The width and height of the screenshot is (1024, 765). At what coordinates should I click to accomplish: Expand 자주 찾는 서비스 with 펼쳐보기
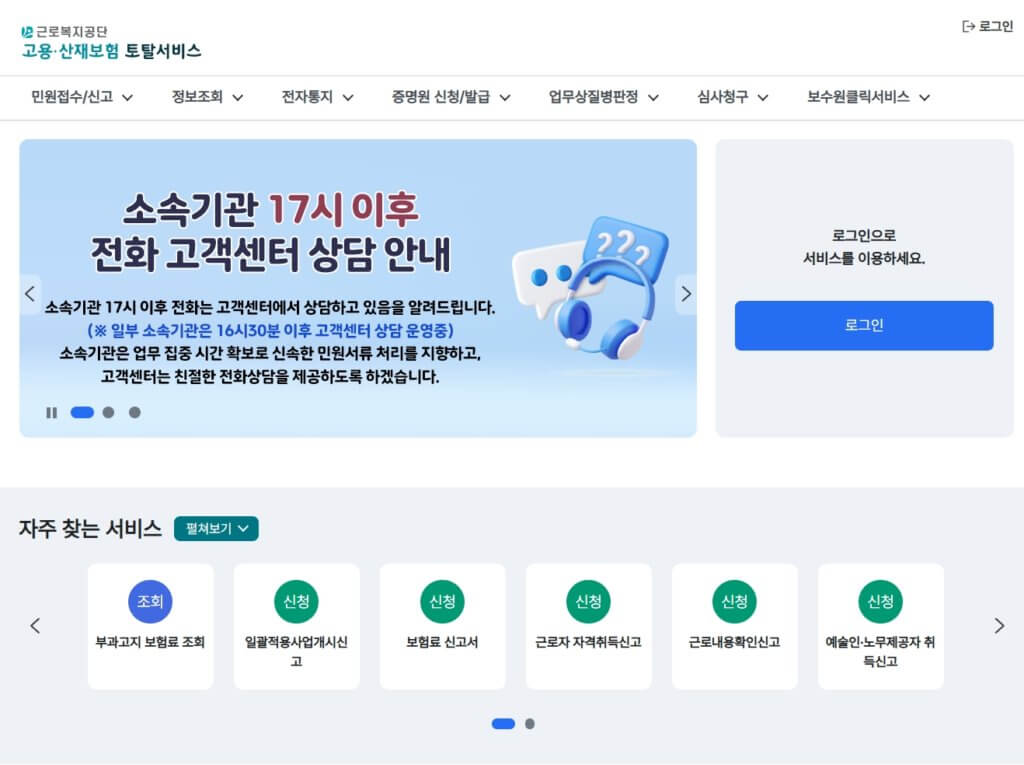pos(216,529)
